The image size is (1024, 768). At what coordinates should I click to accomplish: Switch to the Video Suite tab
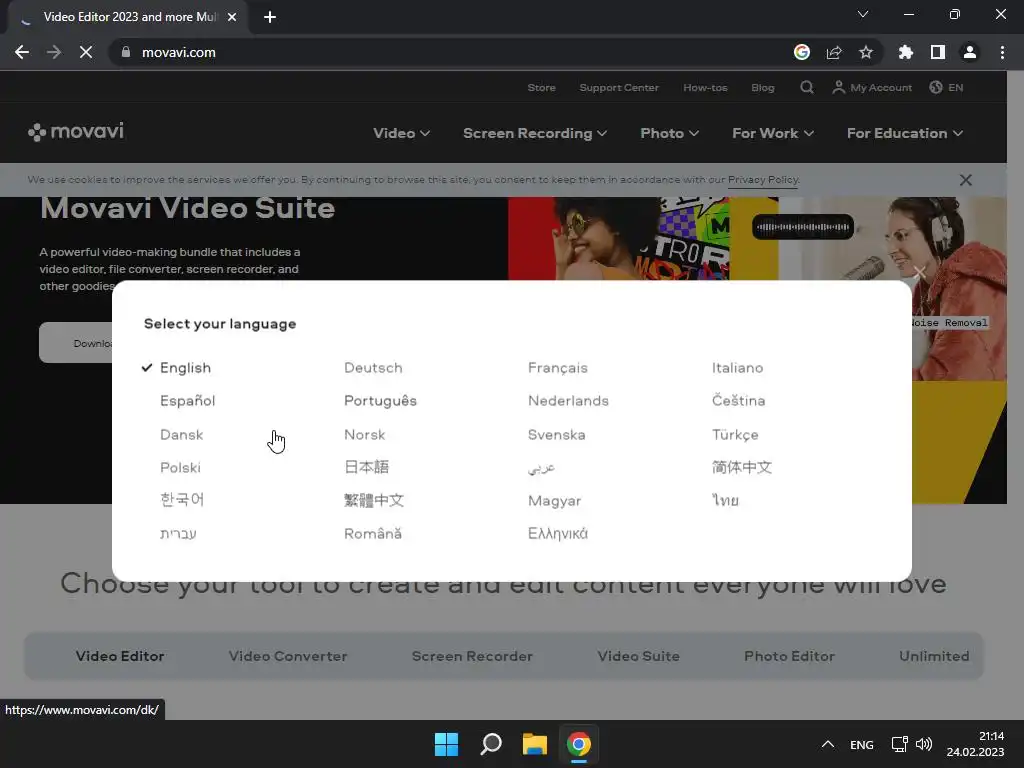(x=639, y=656)
